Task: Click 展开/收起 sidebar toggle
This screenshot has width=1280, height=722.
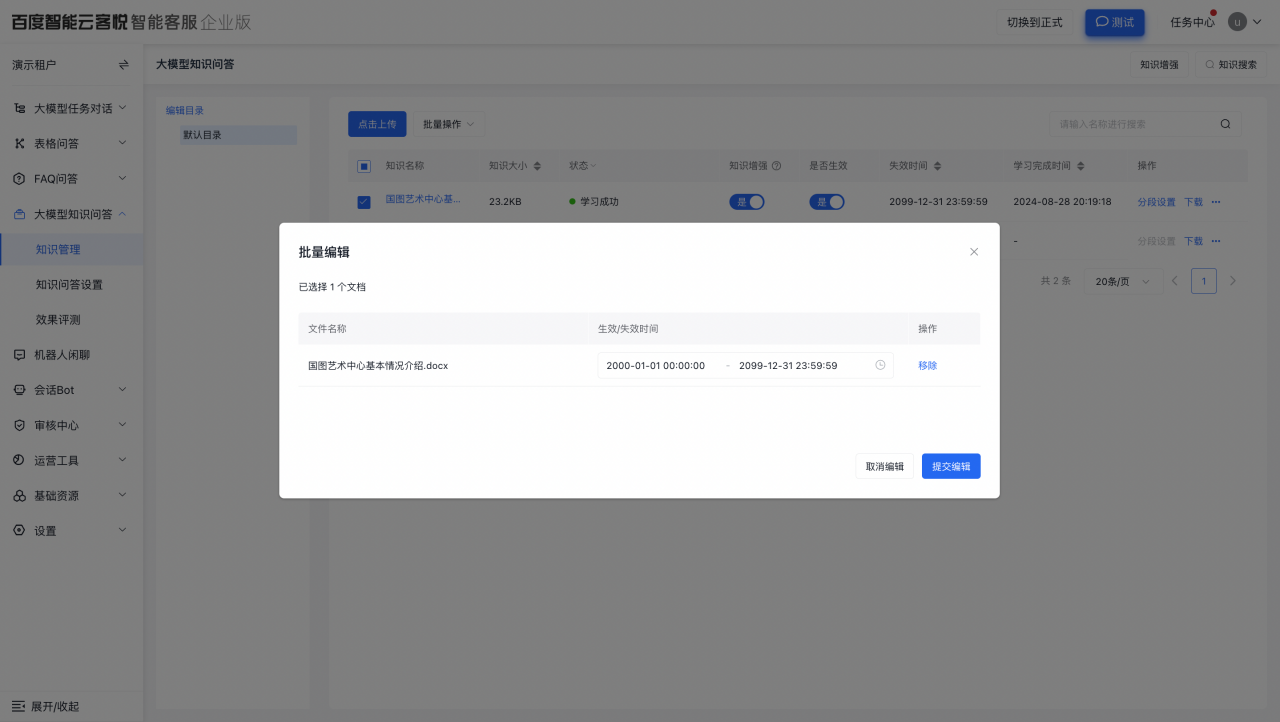Action: pyautogui.click(x=46, y=706)
